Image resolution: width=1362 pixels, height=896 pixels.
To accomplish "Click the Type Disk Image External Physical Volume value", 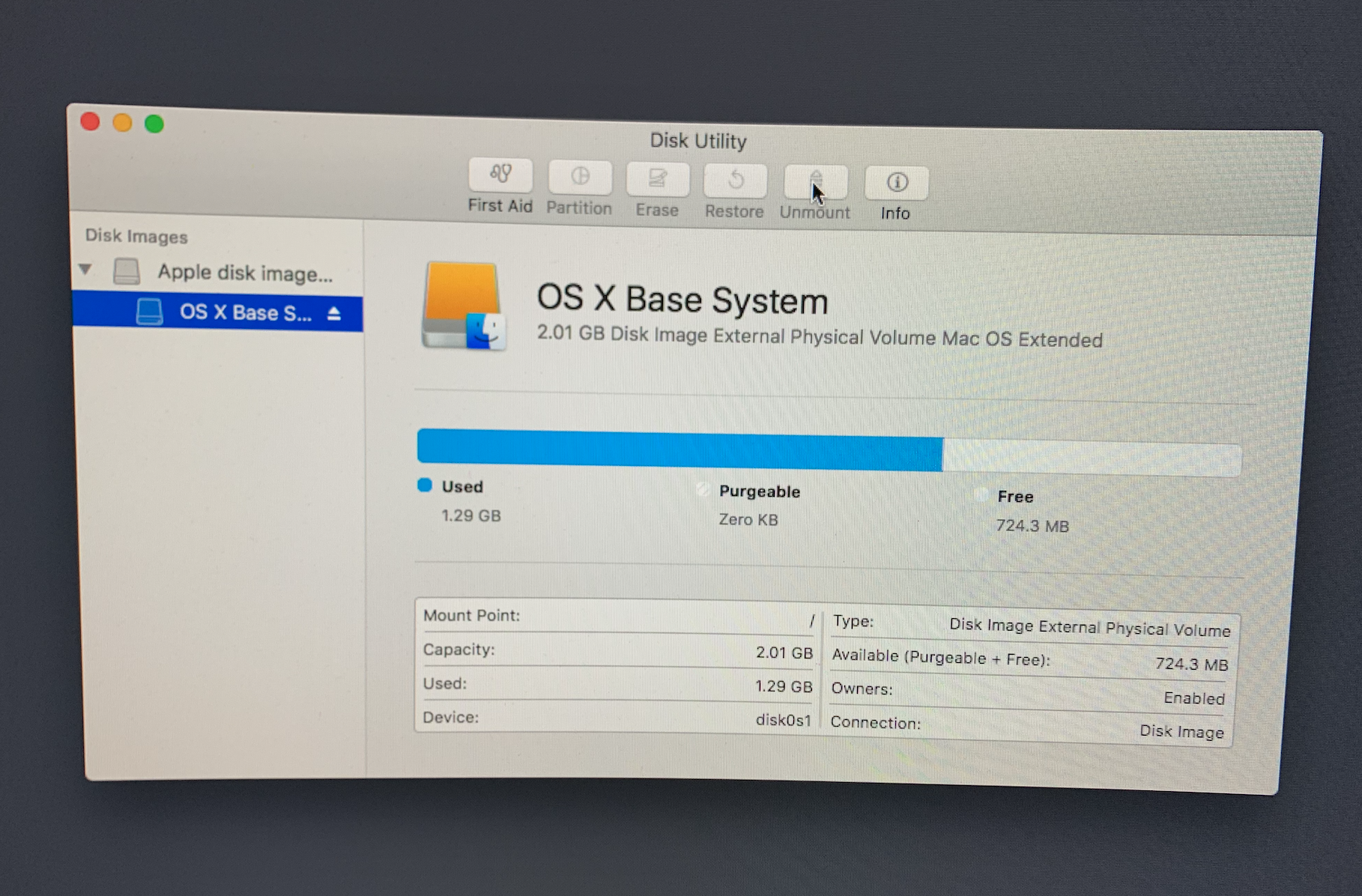I will (1090, 628).
